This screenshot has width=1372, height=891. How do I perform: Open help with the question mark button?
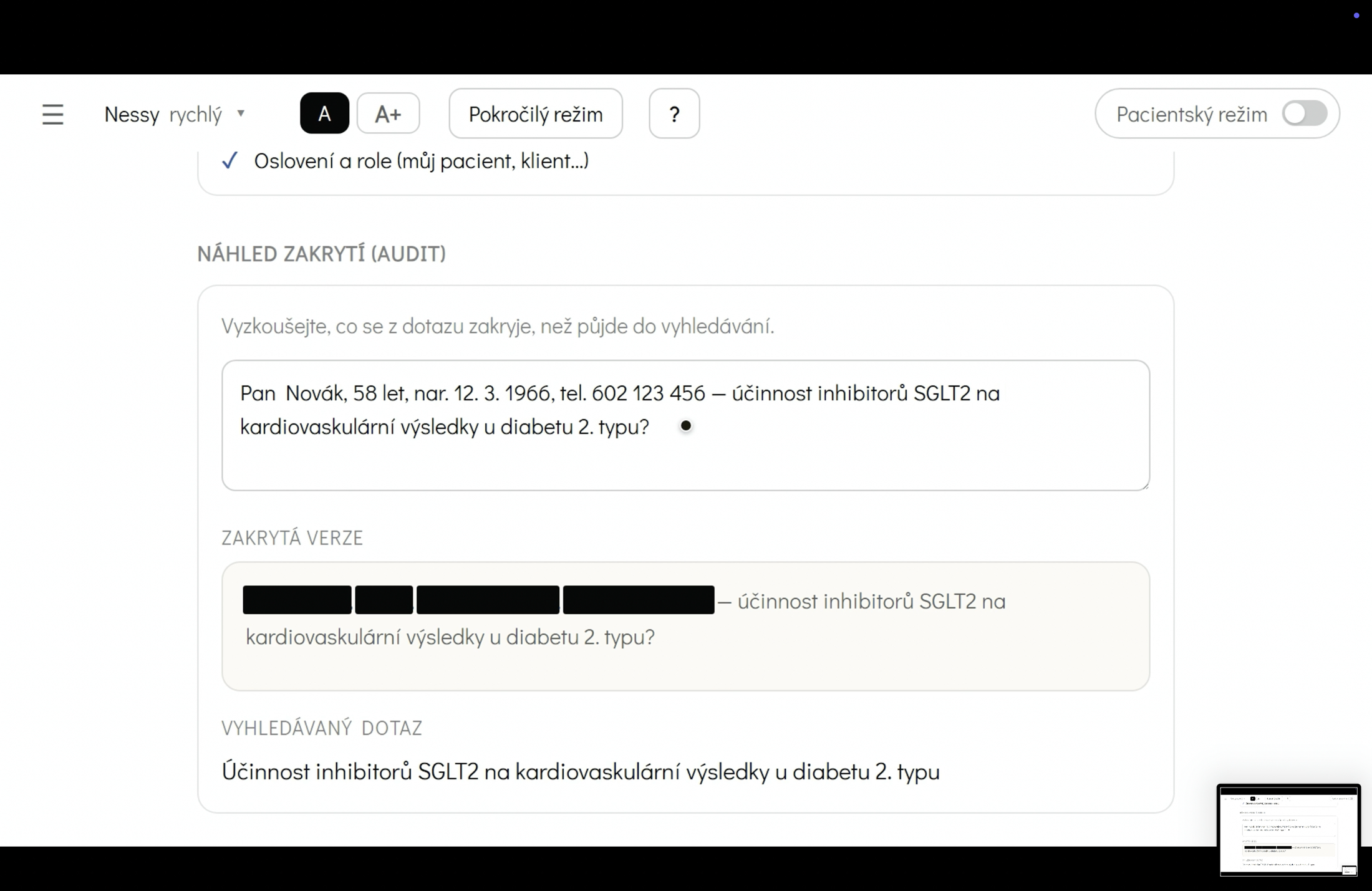coord(674,113)
